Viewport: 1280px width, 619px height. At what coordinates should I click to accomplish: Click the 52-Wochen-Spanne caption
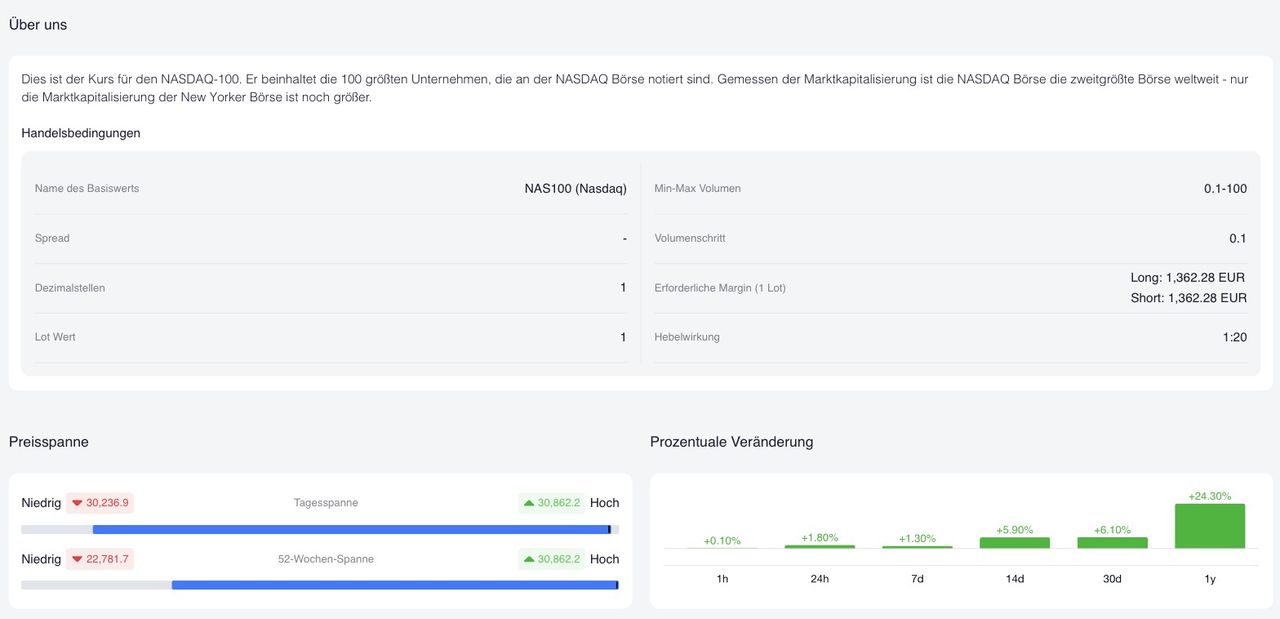326,559
